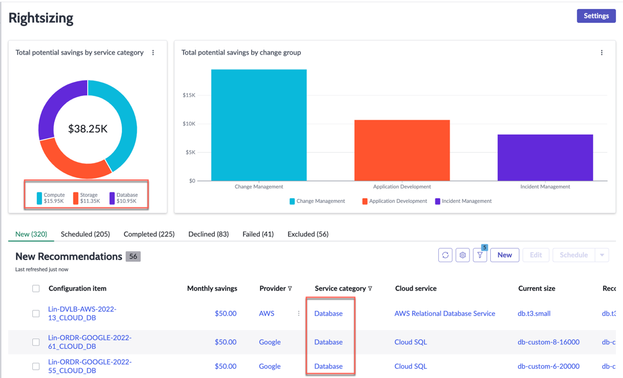Viewport: 623px width, 378px height.
Task: Open the service category chart options menu
Action: pyautogui.click(x=153, y=52)
